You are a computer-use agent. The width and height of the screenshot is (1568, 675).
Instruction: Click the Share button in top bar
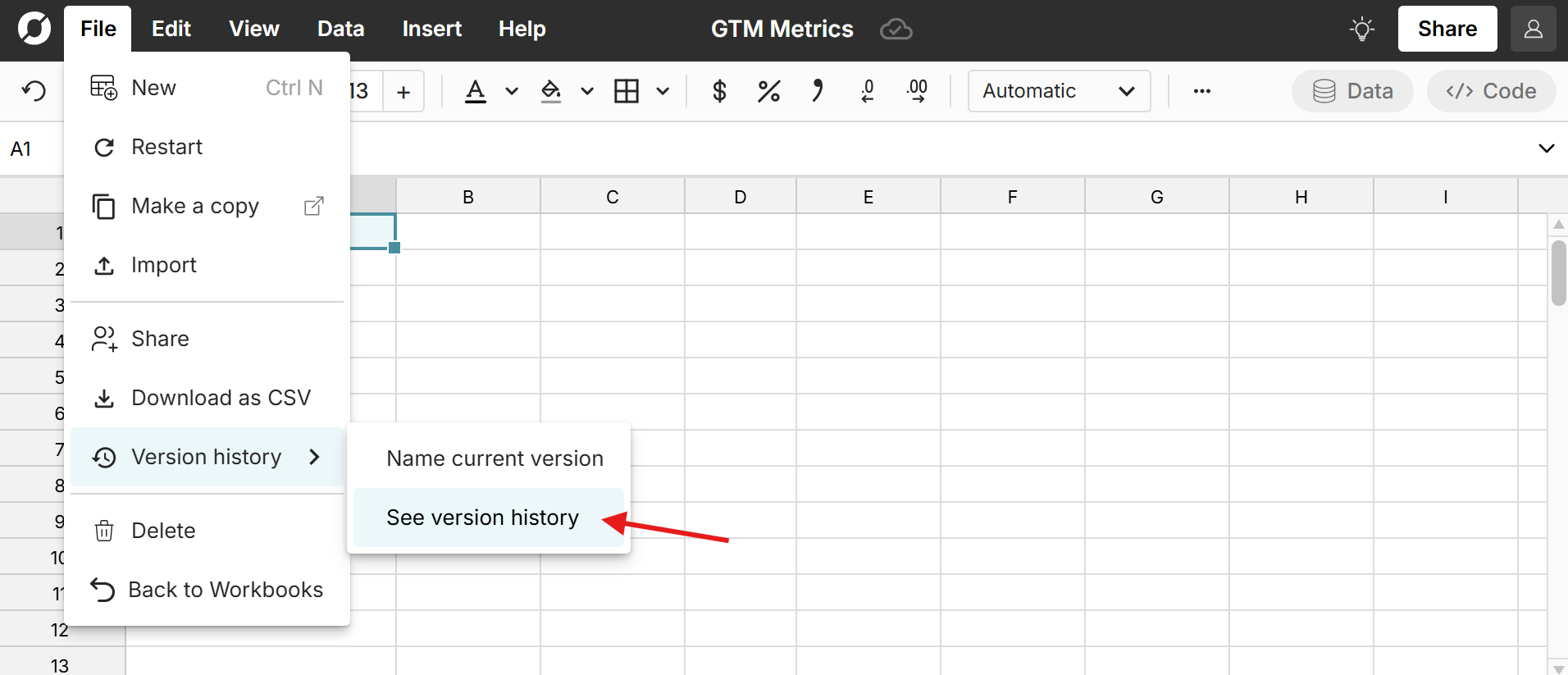click(x=1447, y=30)
